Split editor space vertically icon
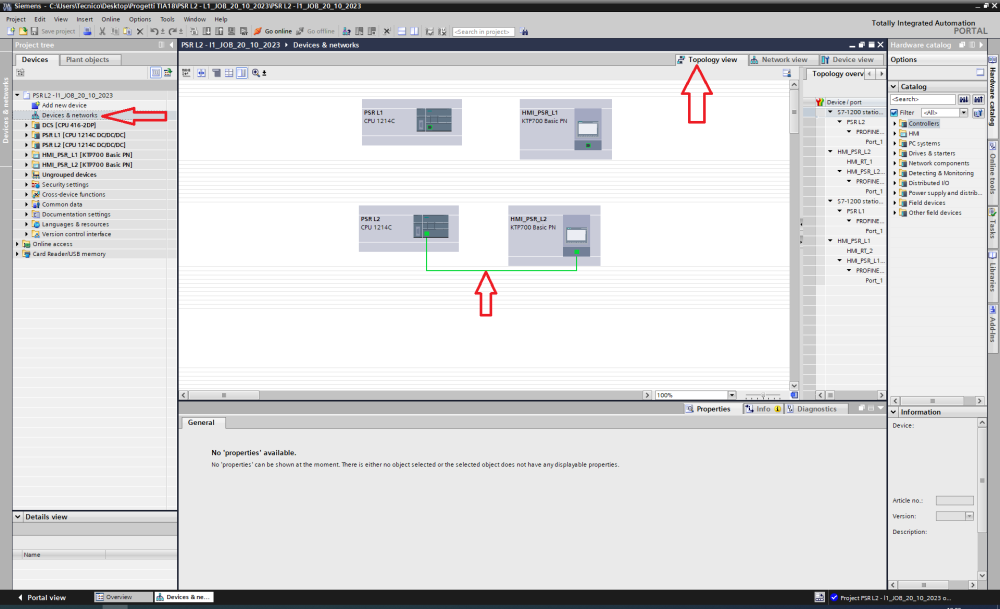Image resolution: width=1000 pixels, height=609 pixels. 415,31
